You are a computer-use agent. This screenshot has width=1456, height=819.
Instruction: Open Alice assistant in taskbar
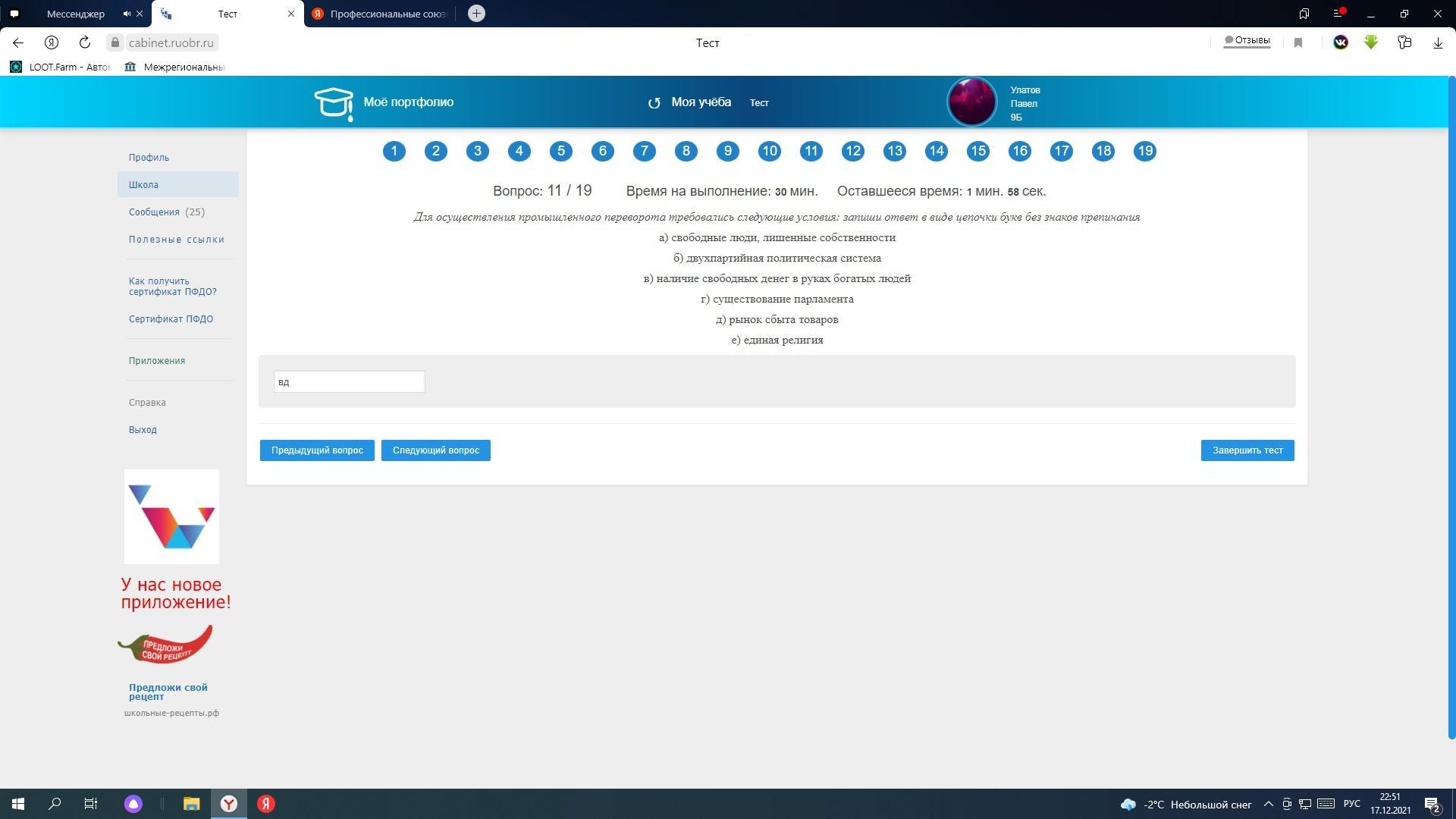point(133,804)
